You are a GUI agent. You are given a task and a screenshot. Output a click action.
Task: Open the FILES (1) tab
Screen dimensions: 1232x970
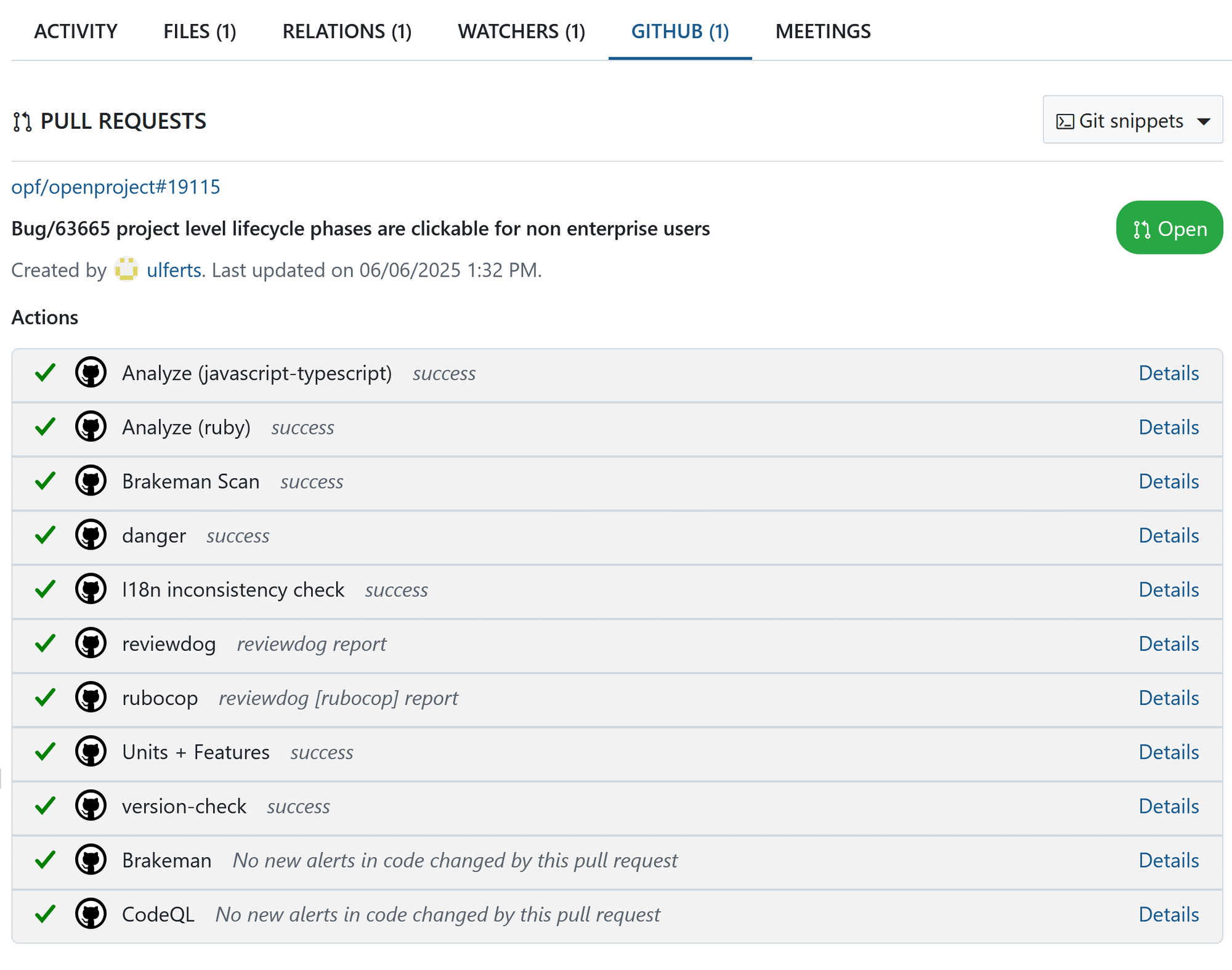[x=199, y=31]
